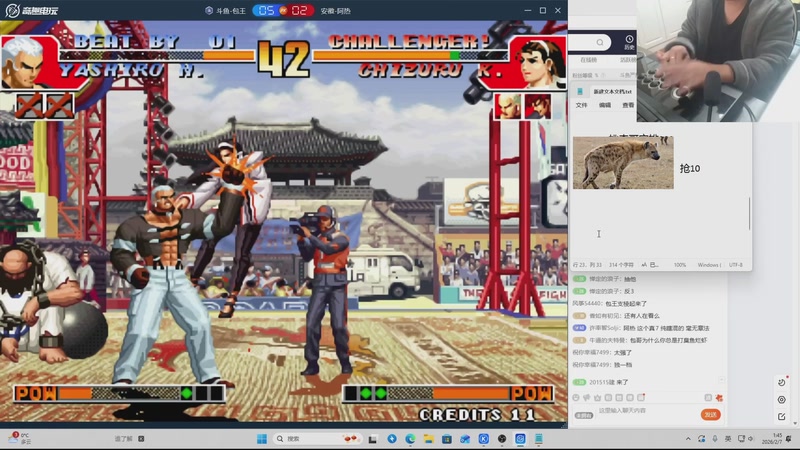Click the weather widget showing 0°C

[x=19, y=438]
